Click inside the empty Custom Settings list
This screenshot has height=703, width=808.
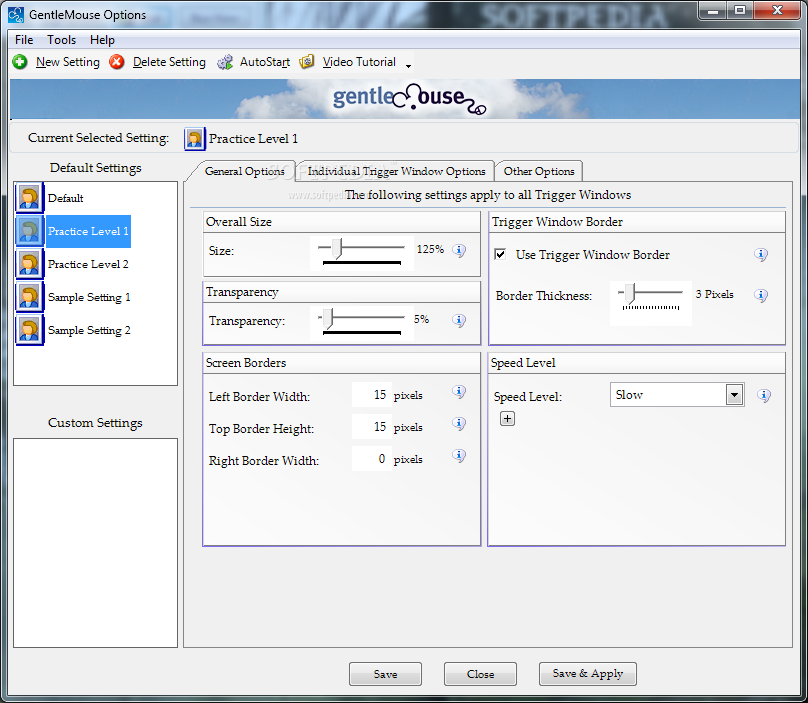[95, 543]
